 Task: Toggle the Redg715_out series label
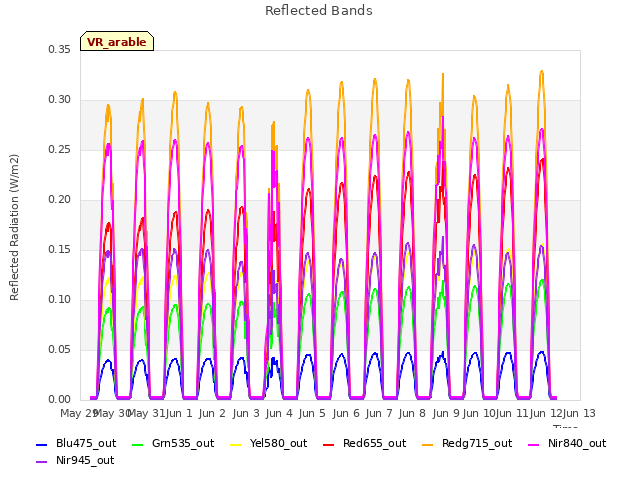coord(477,443)
